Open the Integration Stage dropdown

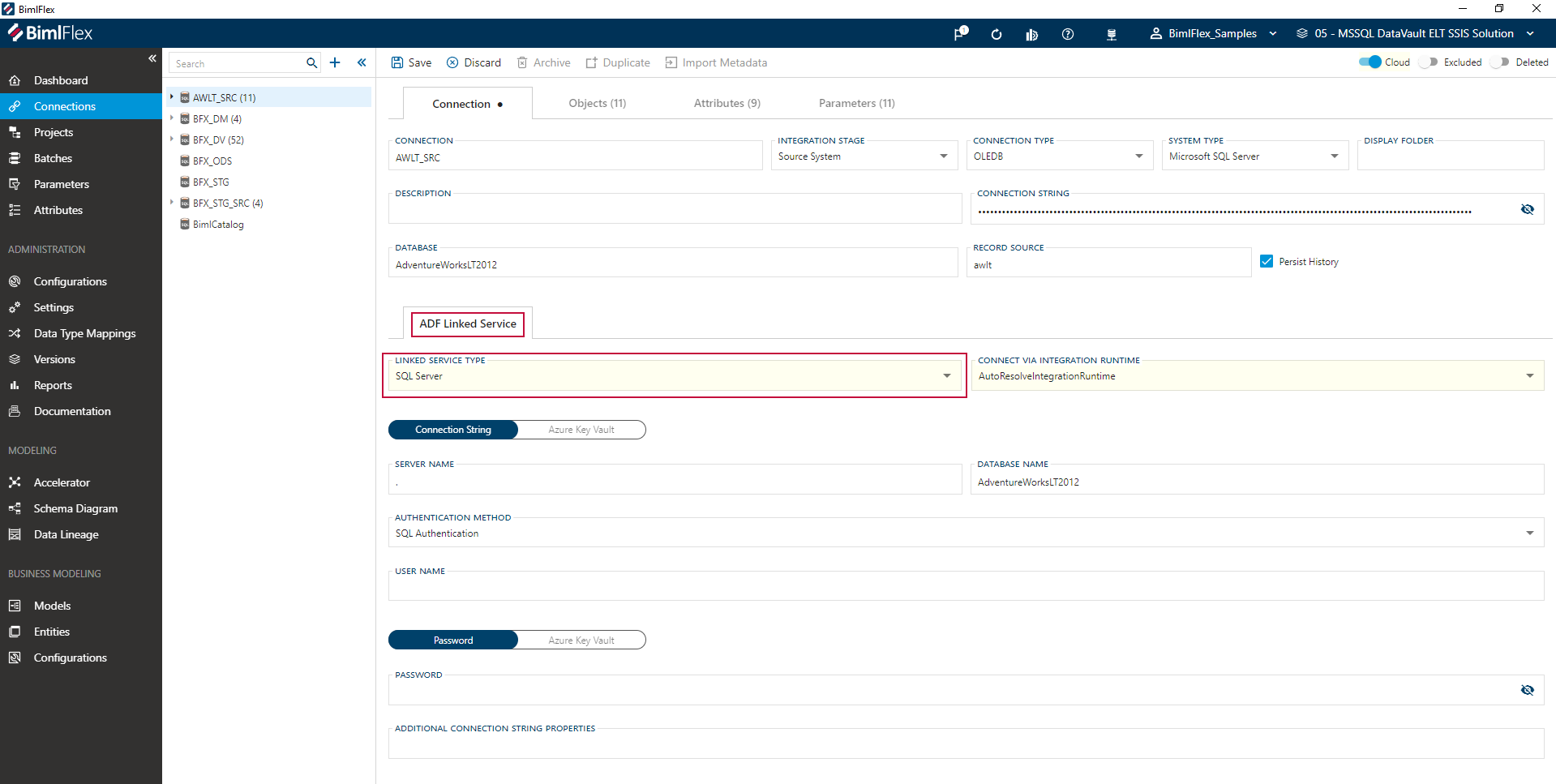942,156
